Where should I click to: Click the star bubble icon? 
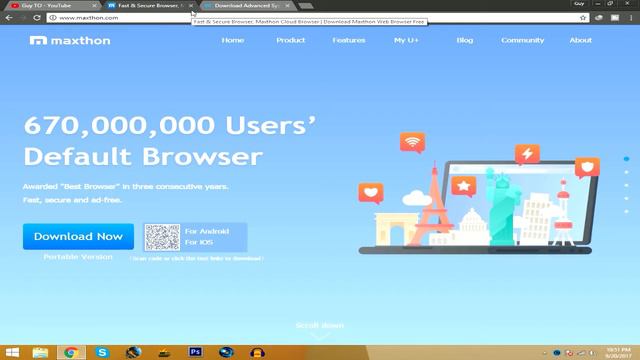pyautogui.click(x=464, y=187)
